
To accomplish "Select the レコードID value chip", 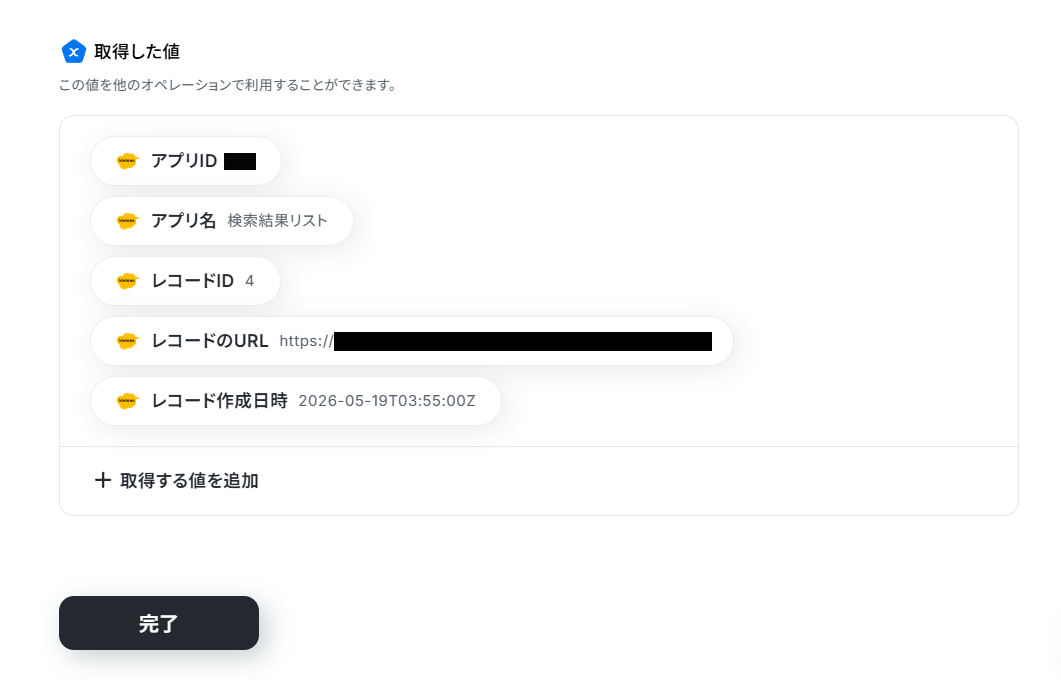I will [185, 281].
